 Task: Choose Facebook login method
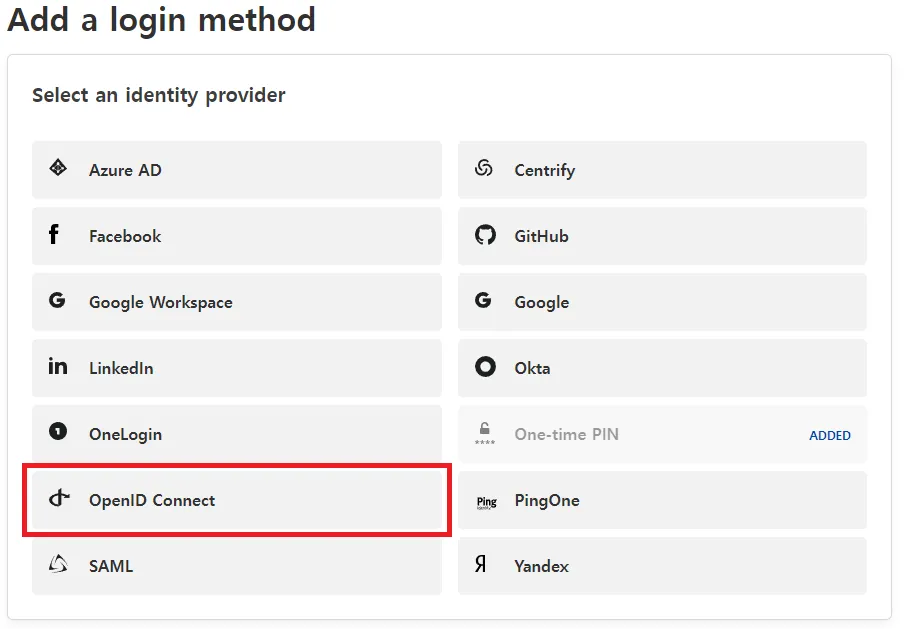(237, 235)
